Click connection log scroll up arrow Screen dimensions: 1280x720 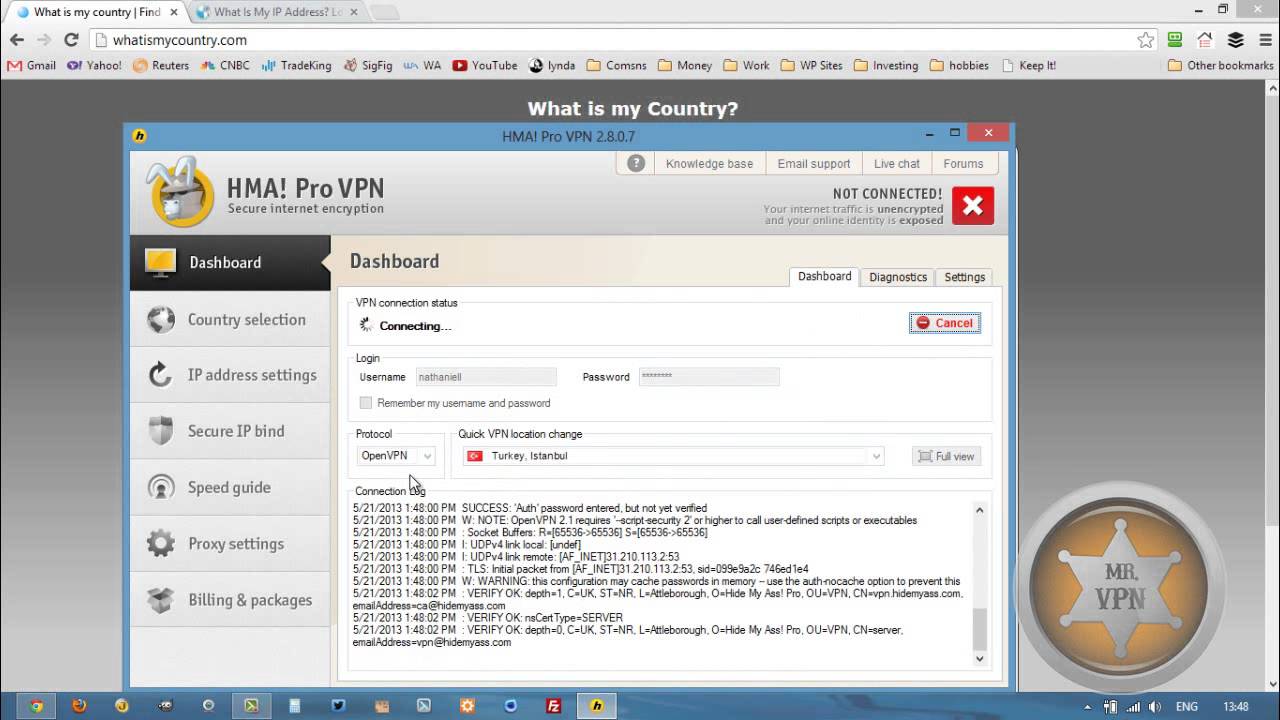pyautogui.click(x=979, y=510)
